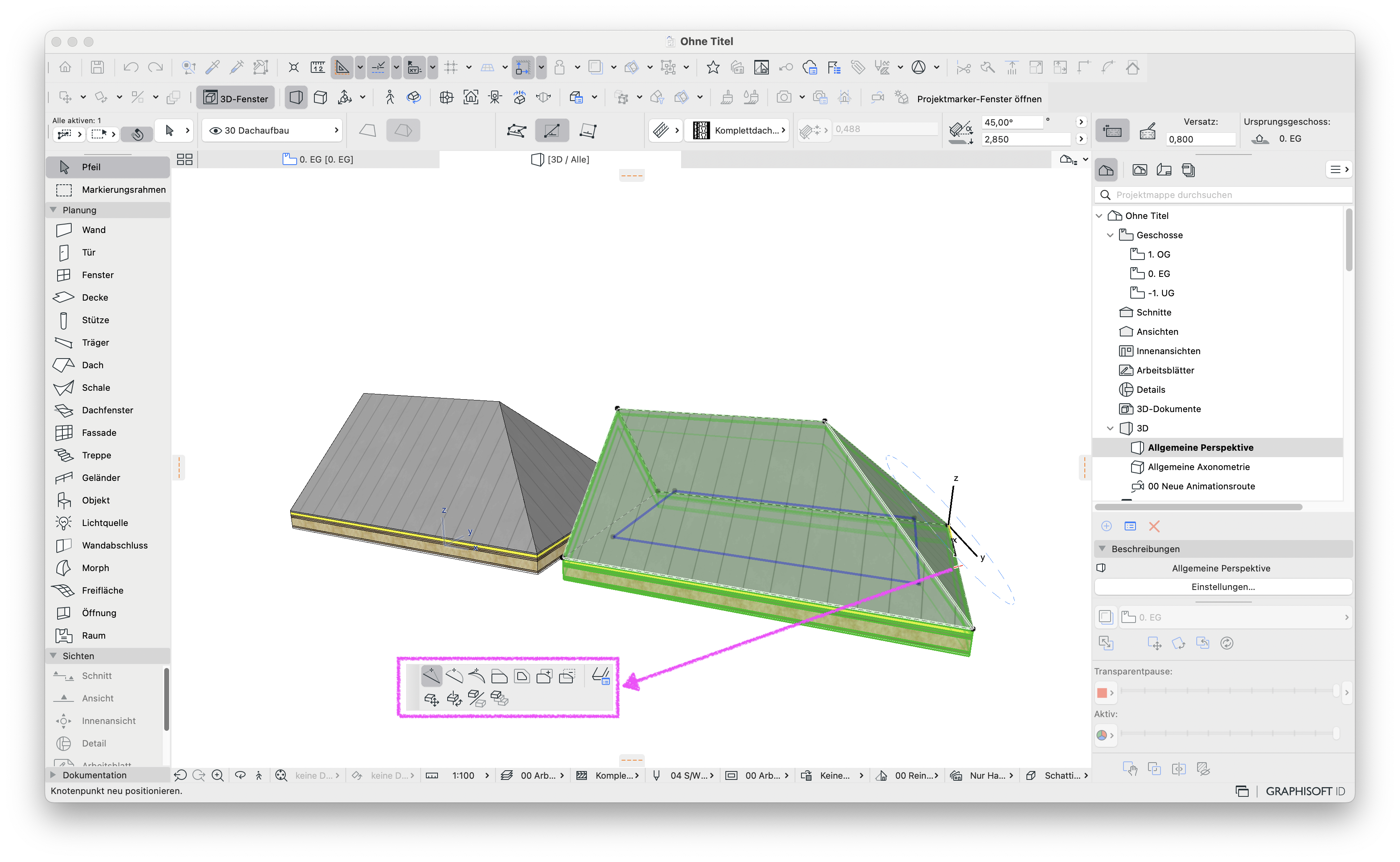Select the Freifläche tool
The image size is (1400, 862).
click(107, 591)
